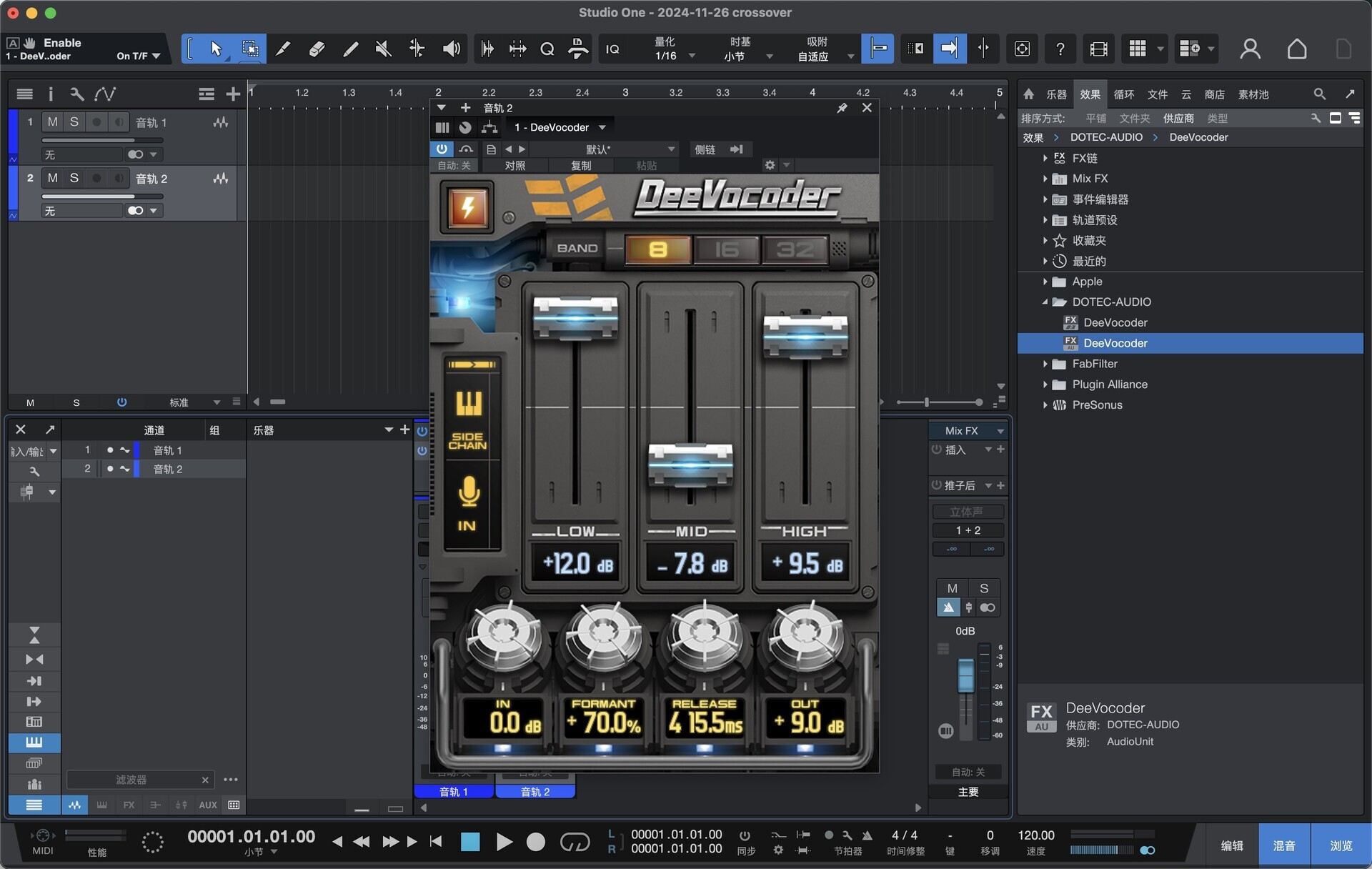Select the 16 band option
Viewport: 1372px width, 869px height.
(726, 249)
